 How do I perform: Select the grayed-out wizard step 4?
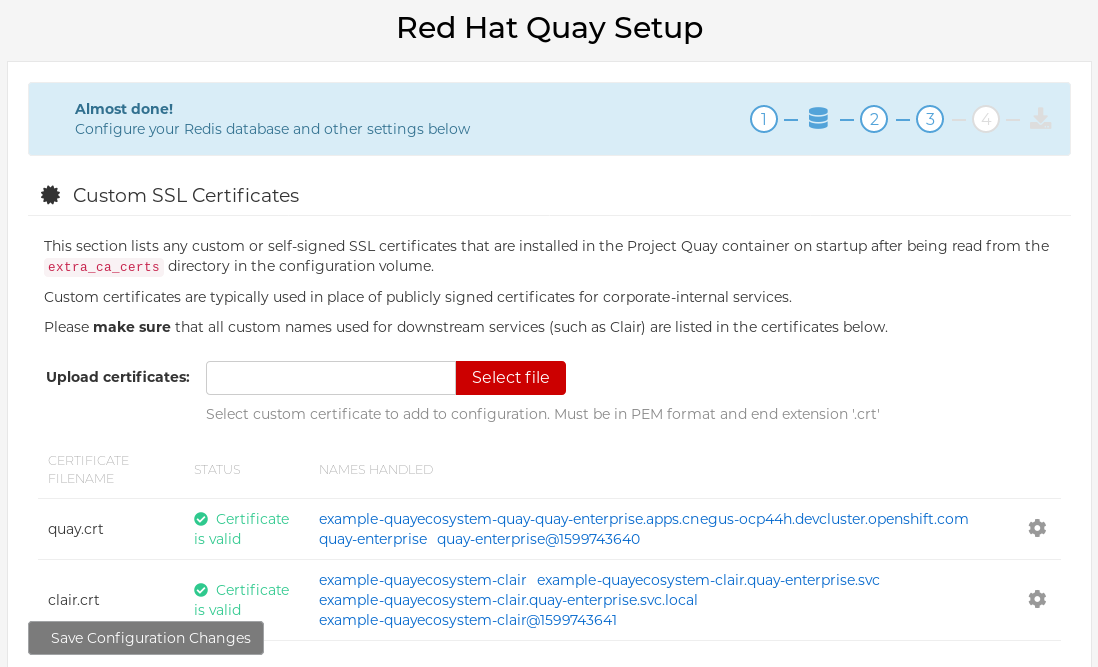[985, 118]
